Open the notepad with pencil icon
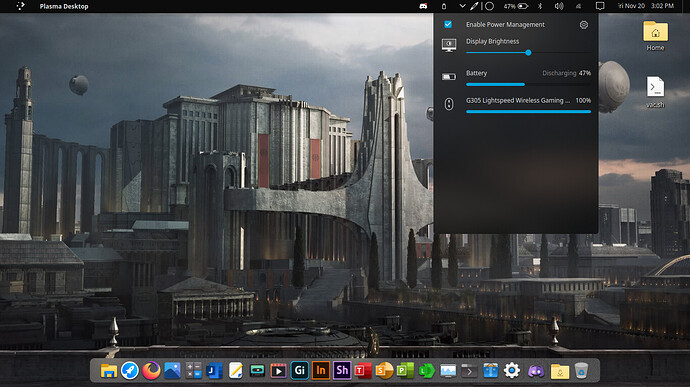 pyautogui.click(x=236, y=371)
